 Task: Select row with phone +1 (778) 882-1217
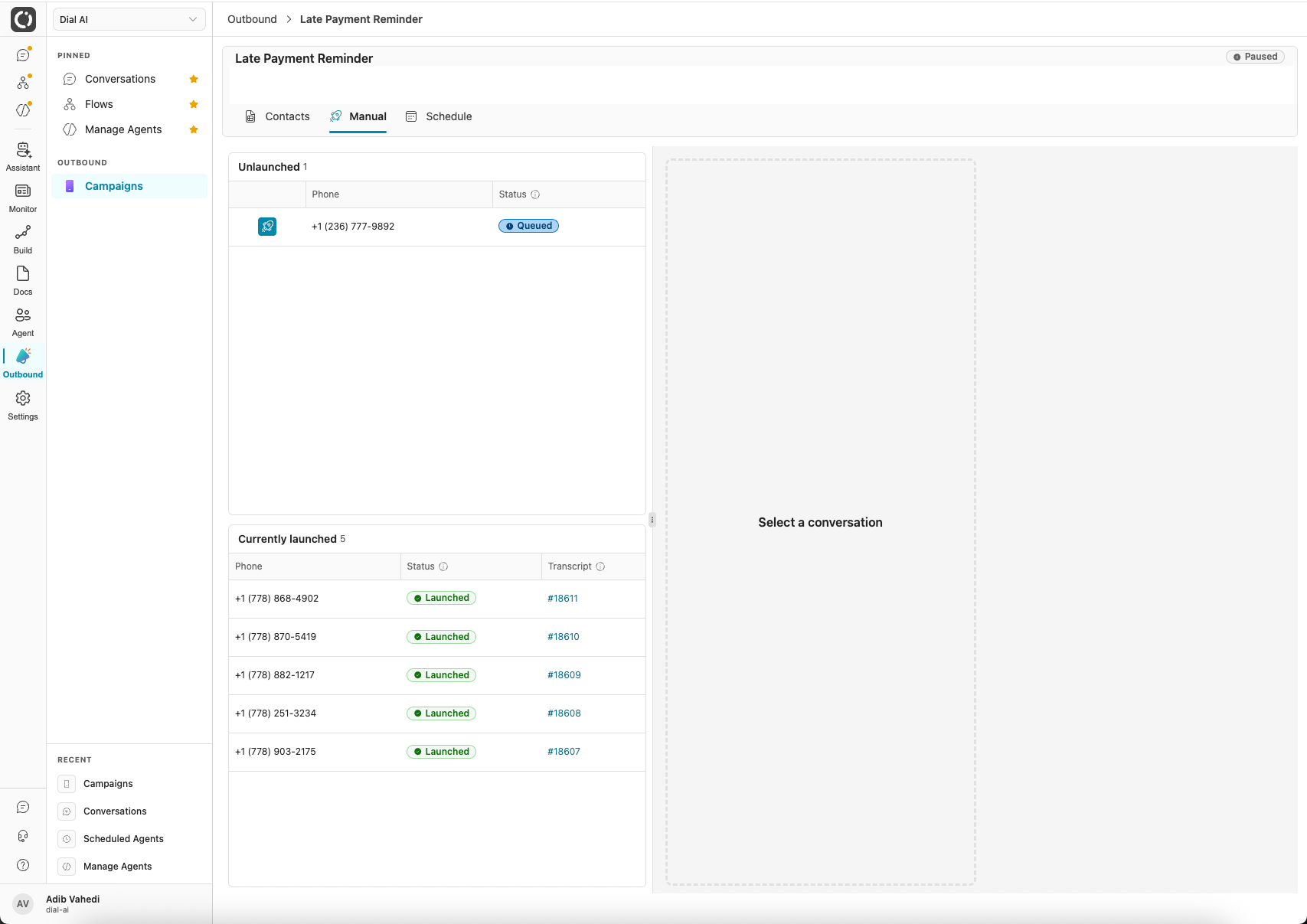[437, 675]
